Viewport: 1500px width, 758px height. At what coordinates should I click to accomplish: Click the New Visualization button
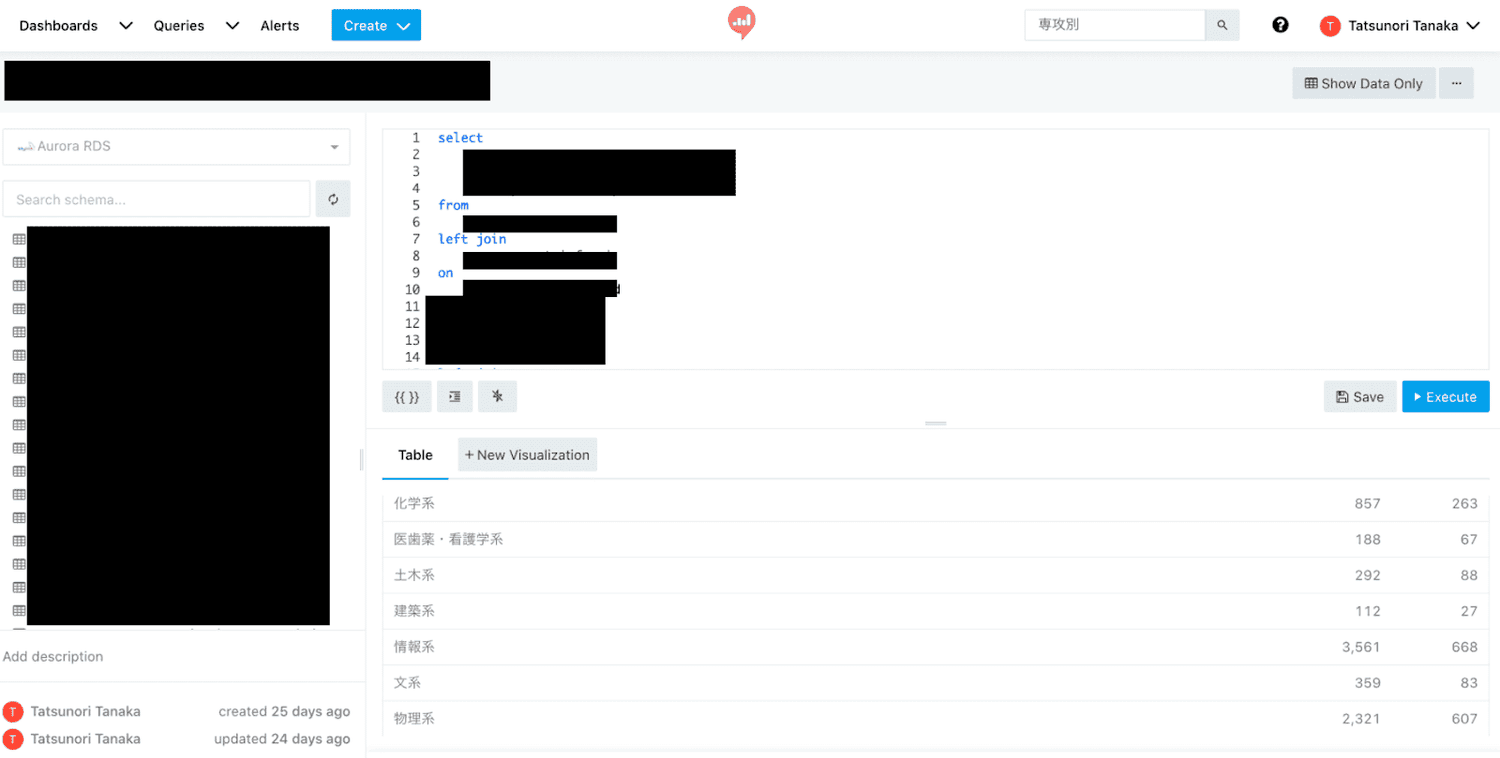pos(527,455)
